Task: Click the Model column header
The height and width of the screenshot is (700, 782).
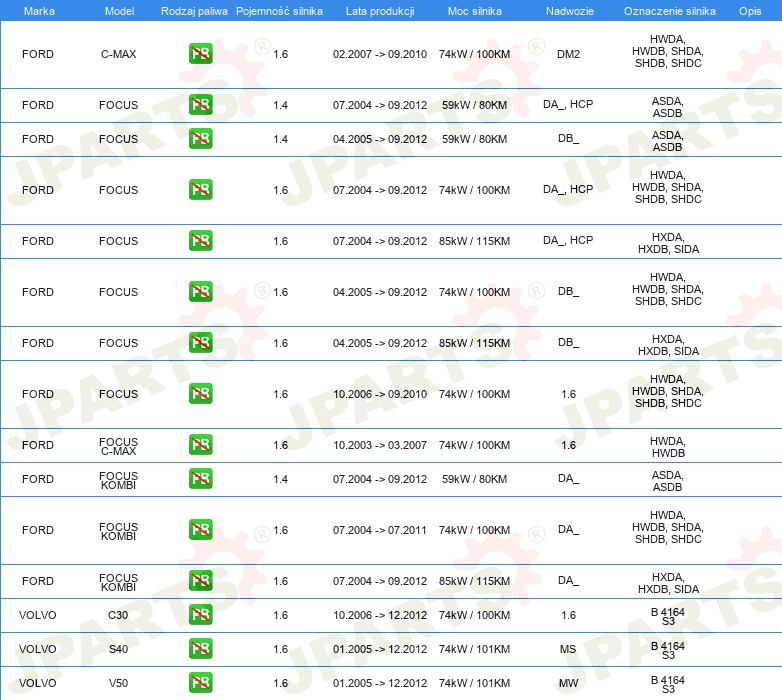Action: point(119,11)
